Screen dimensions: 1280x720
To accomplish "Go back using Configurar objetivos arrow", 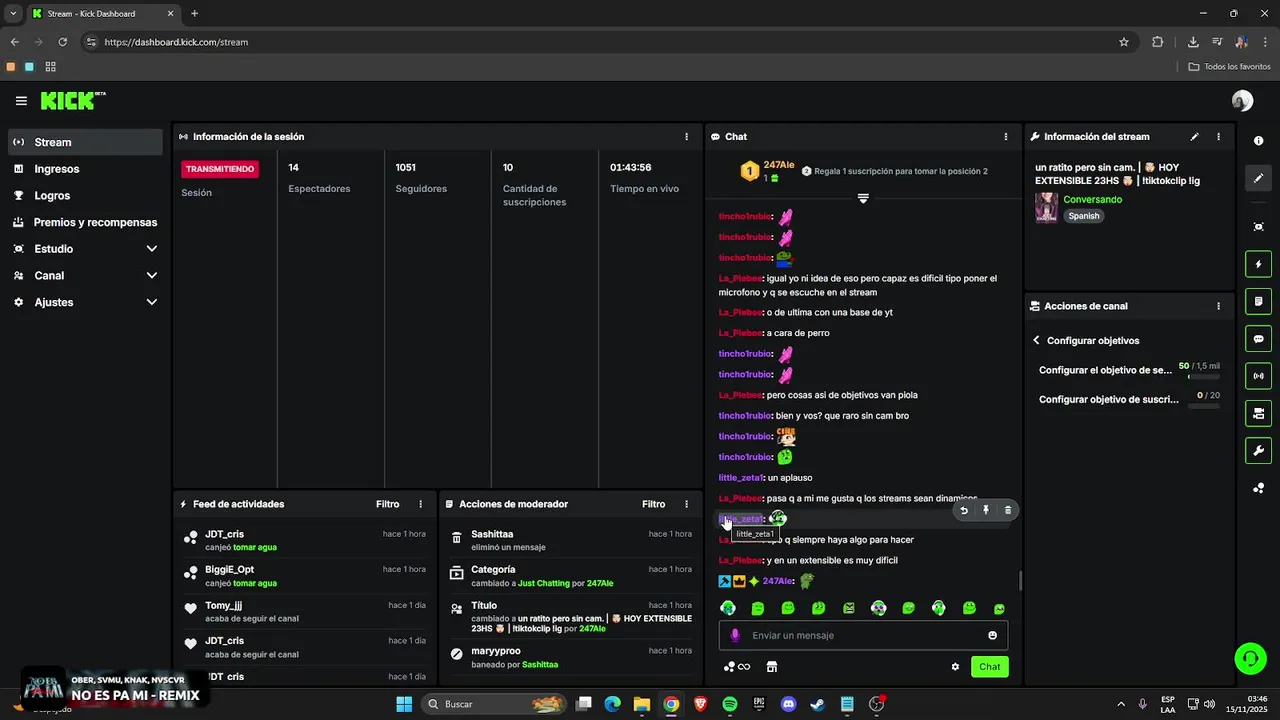I will (1036, 341).
